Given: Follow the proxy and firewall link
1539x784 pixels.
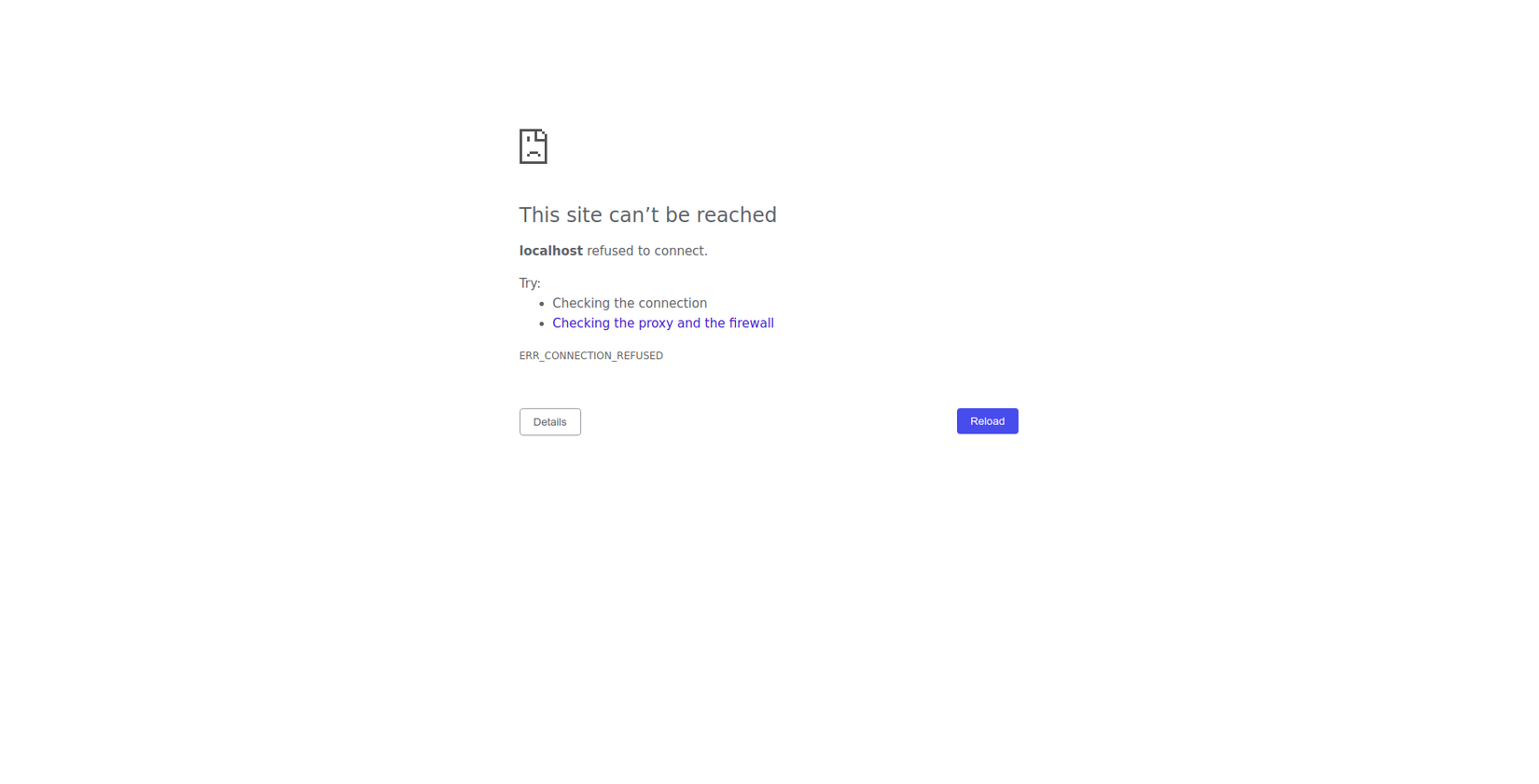Looking at the screenshot, I should click(x=662, y=323).
